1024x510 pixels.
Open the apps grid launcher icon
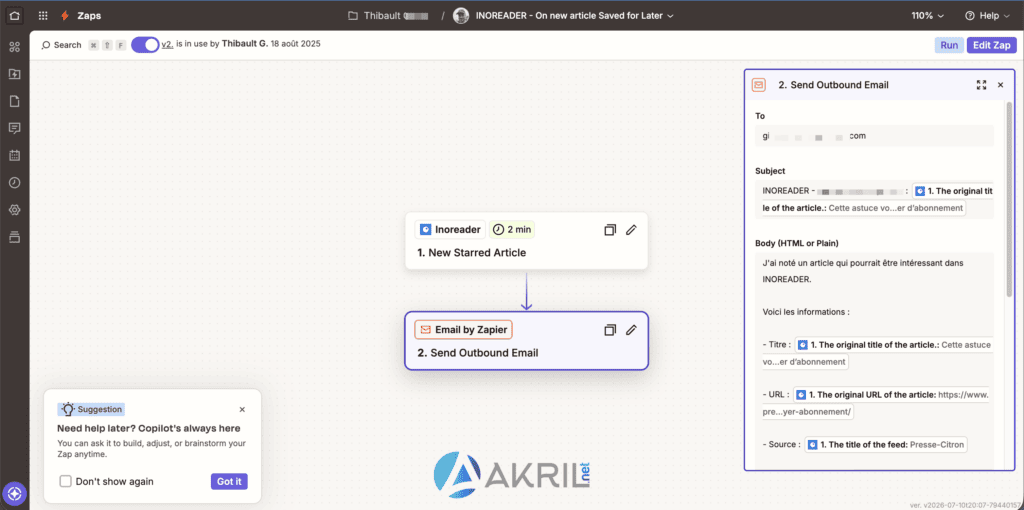43,15
